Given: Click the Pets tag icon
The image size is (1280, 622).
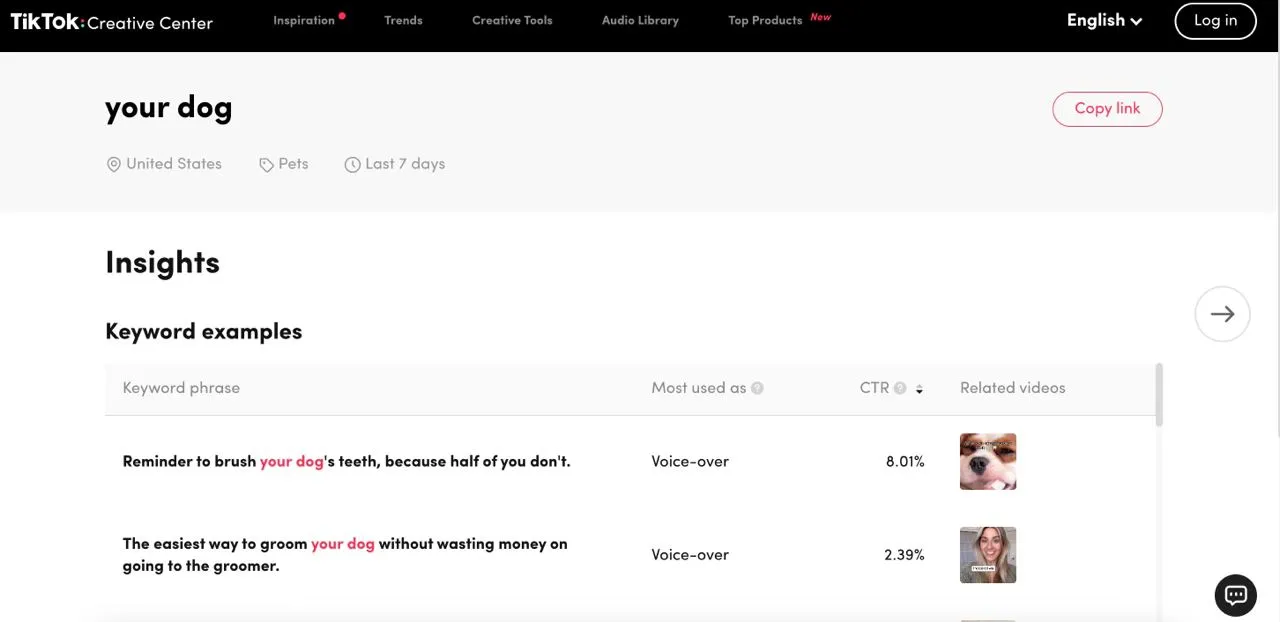Looking at the screenshot, I should [266, 165].
